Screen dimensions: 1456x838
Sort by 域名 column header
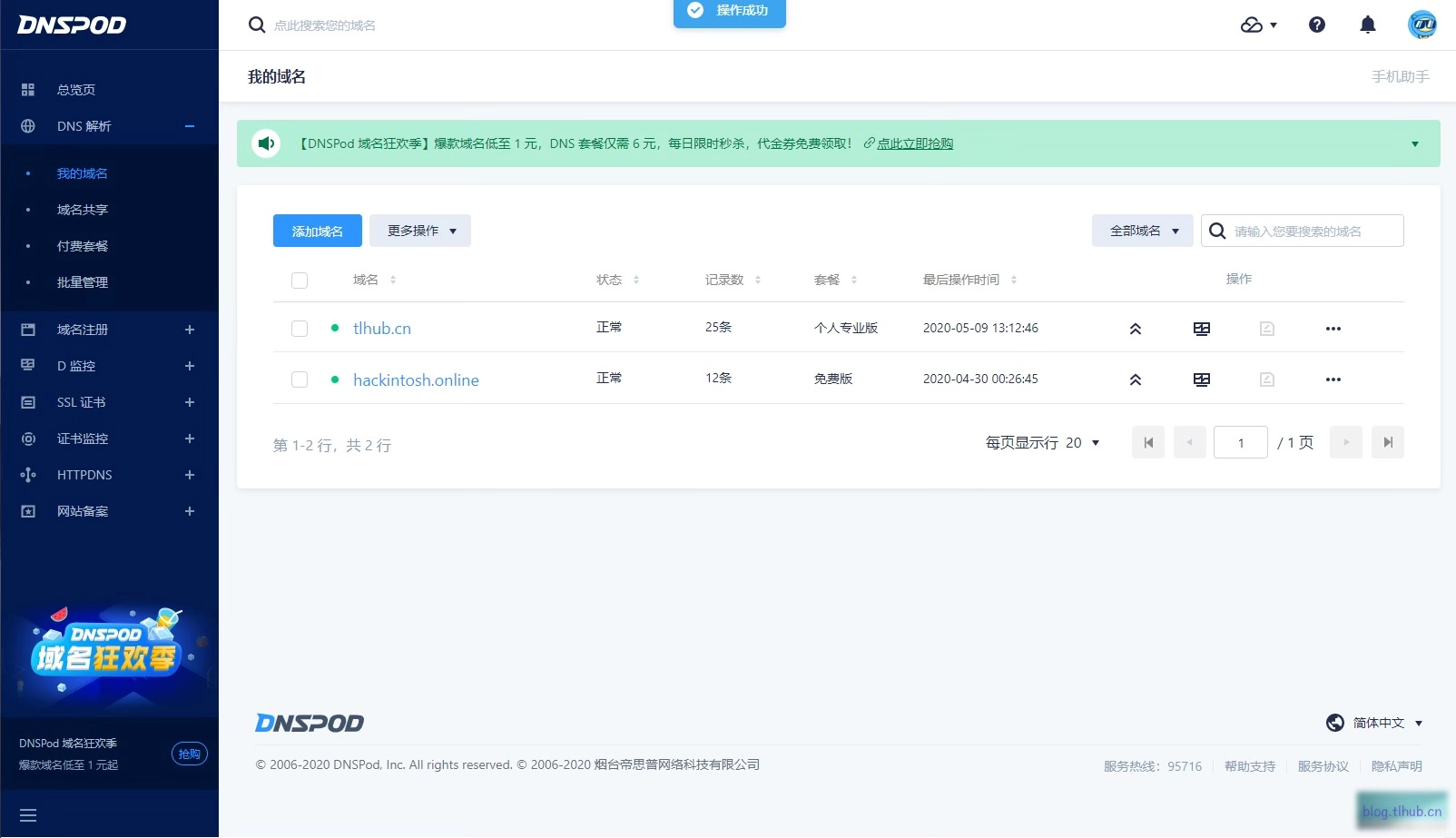click(374, 280)
